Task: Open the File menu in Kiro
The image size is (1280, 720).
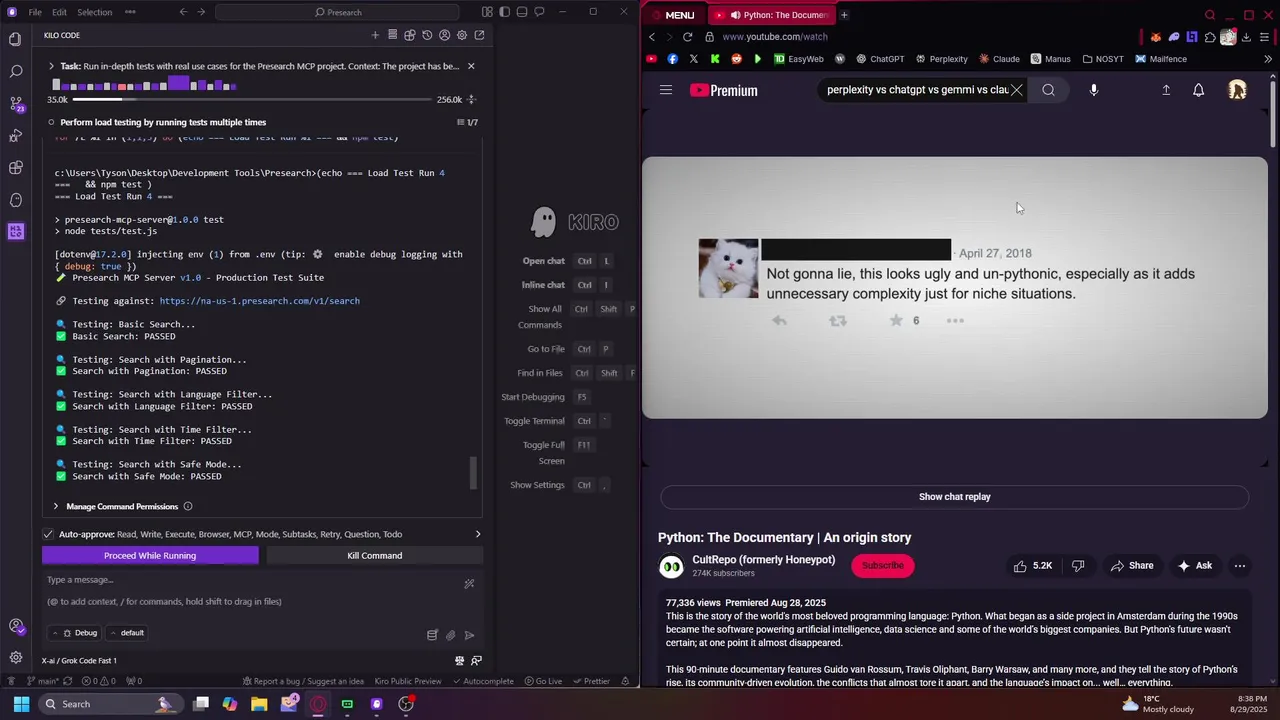Action: point(35,12)
